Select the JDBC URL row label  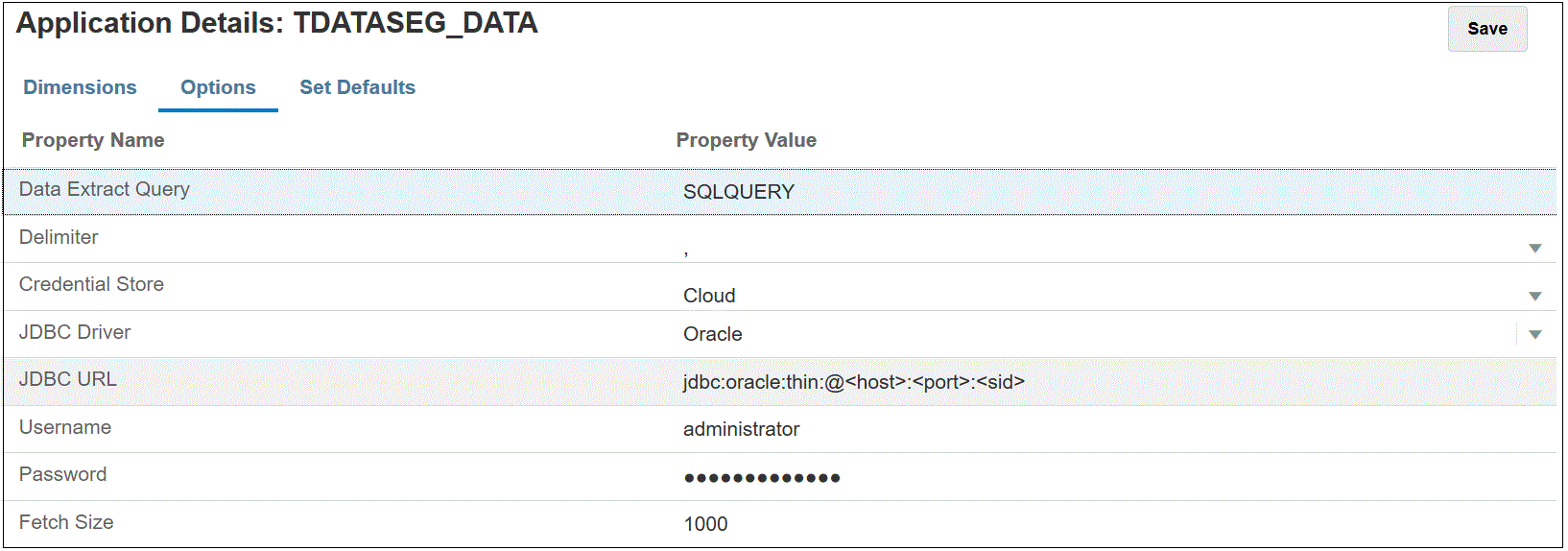click(68, 379)
